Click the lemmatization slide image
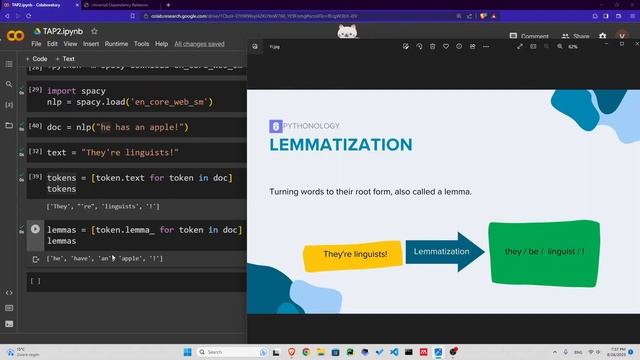This screenshot has height=360, width=640. pos(443,202)
